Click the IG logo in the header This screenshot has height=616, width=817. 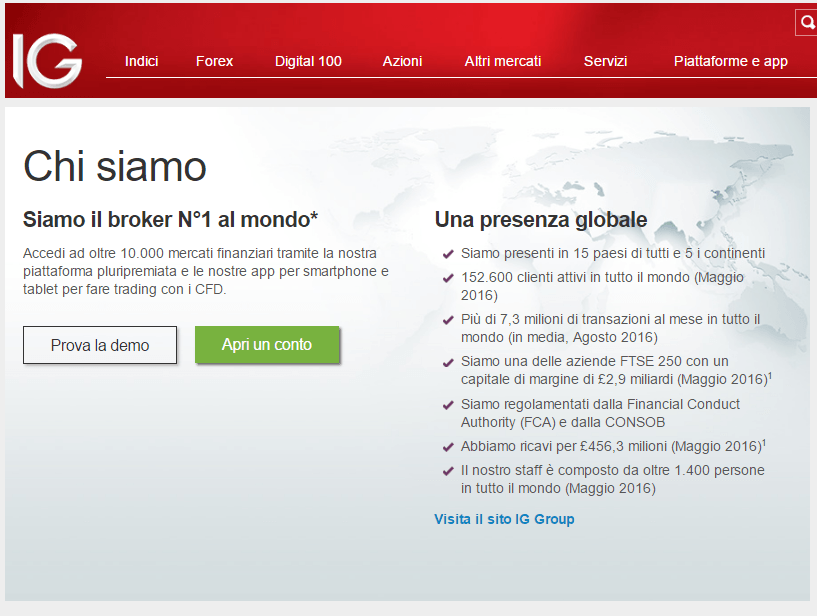coord(47,60)
